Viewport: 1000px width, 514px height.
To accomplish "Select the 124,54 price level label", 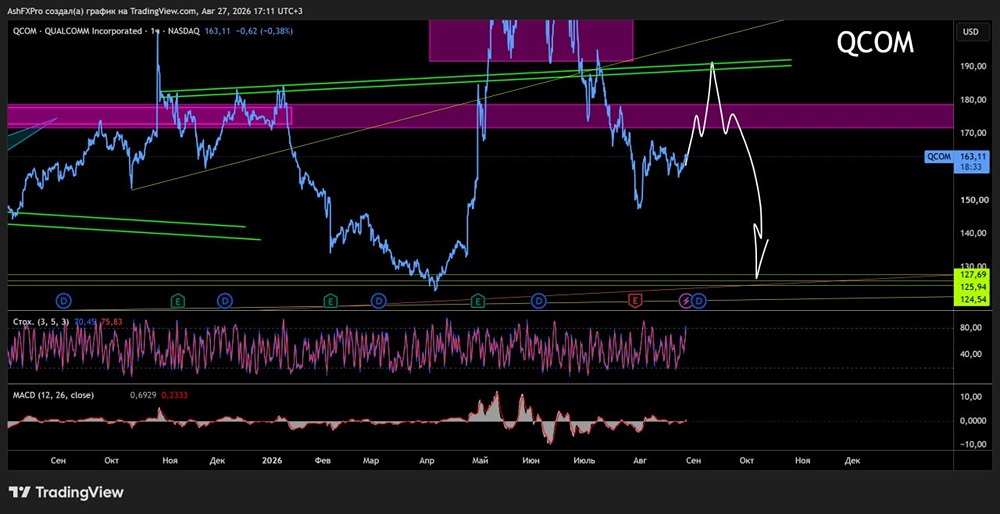I will point(971,301).
